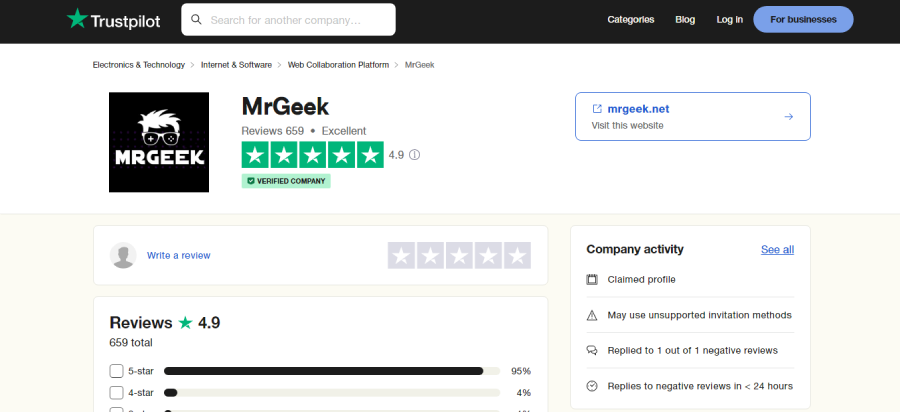This screenshot has height=412, width=900.
Task: Click the Trustpilot logo
Action: pos(114,20)
